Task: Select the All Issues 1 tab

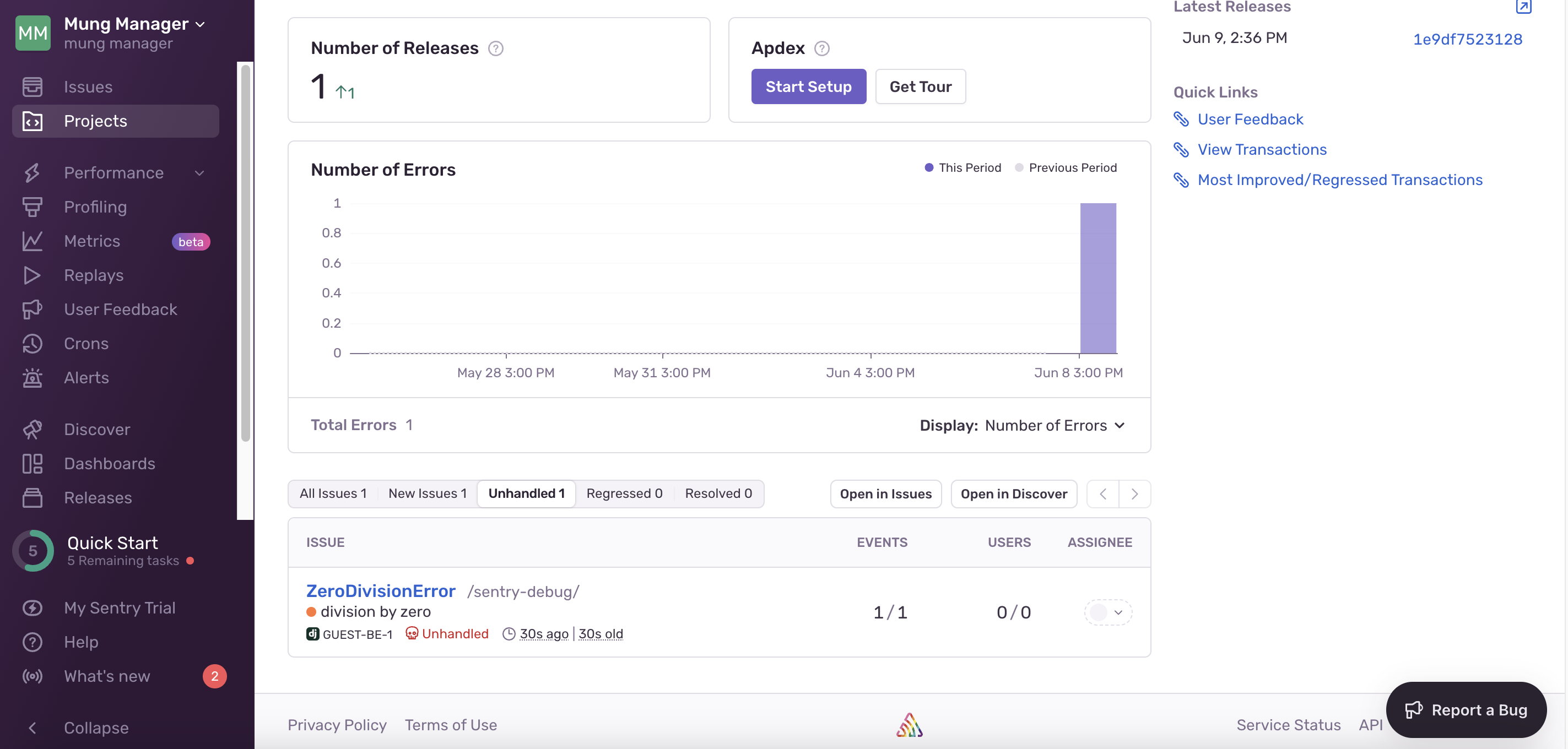Action: 333,493
